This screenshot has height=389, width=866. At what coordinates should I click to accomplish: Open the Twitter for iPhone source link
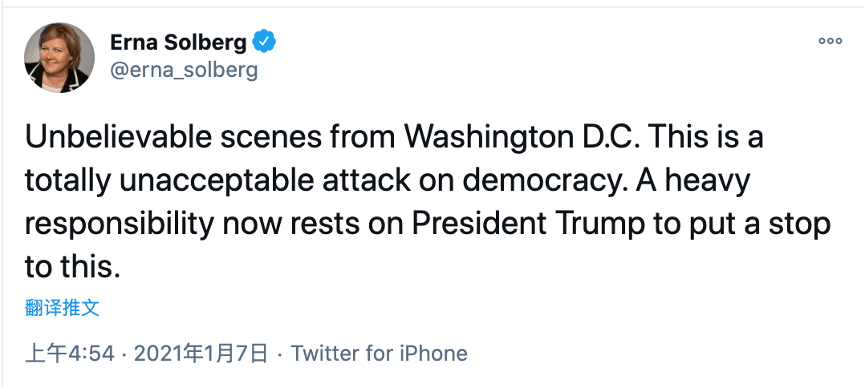click(x=379, y=354)
